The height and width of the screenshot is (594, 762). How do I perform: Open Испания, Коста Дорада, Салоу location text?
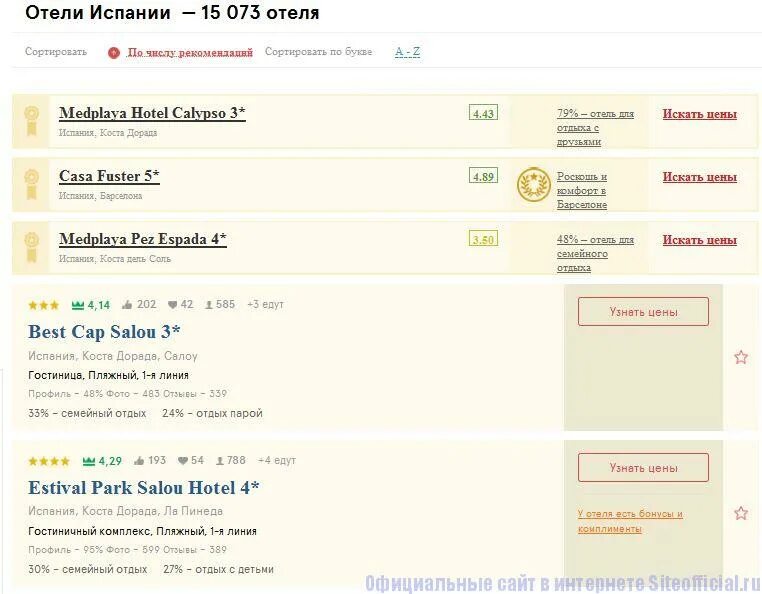coord(113,356)
